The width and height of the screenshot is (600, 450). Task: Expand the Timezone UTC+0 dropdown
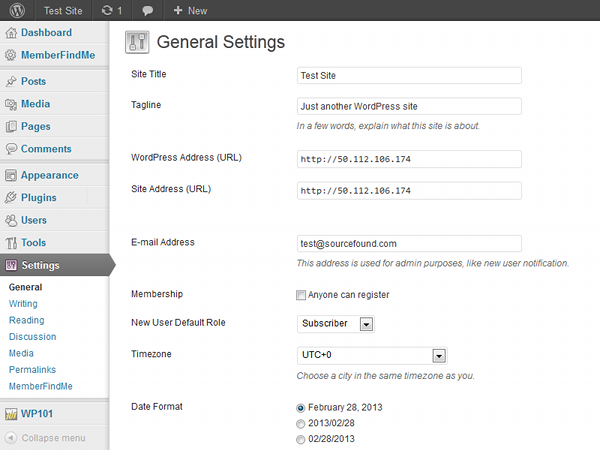[x=372, y=355]
